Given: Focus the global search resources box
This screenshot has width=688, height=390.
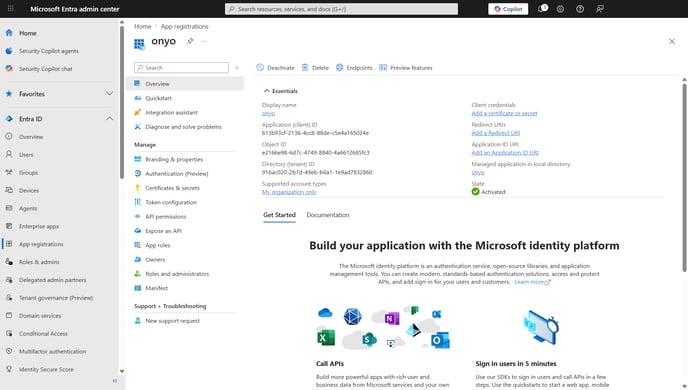Looking at the screenshot, I should click(341, 9).
